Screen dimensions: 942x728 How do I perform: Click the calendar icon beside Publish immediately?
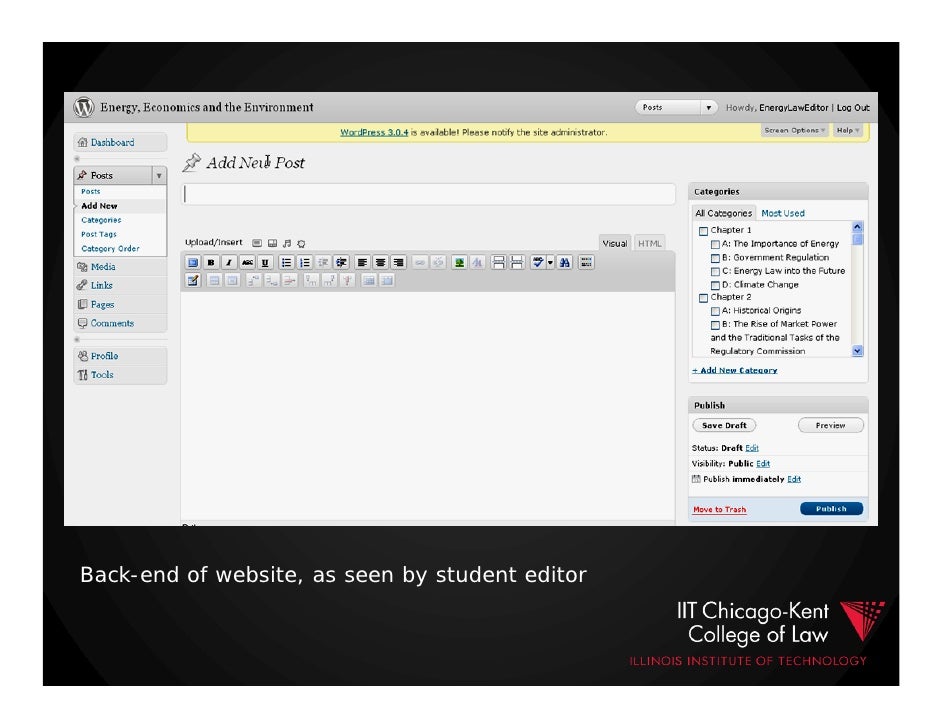(x=696, y=479)
